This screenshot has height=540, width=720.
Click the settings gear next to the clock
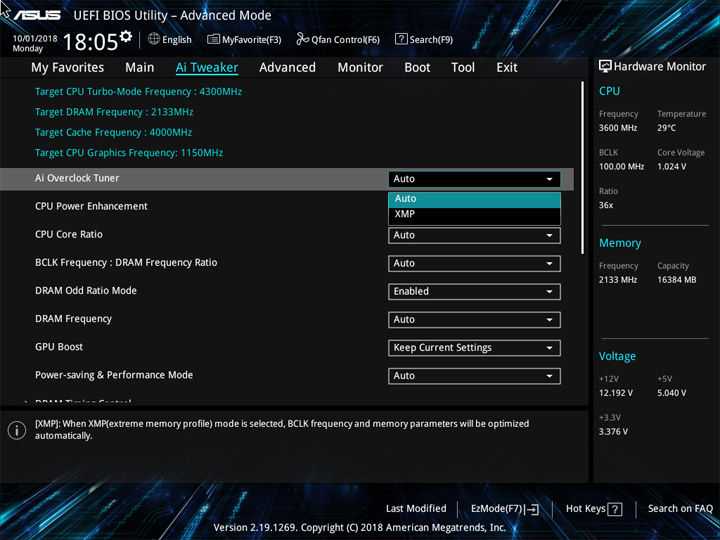click(125, 36)
